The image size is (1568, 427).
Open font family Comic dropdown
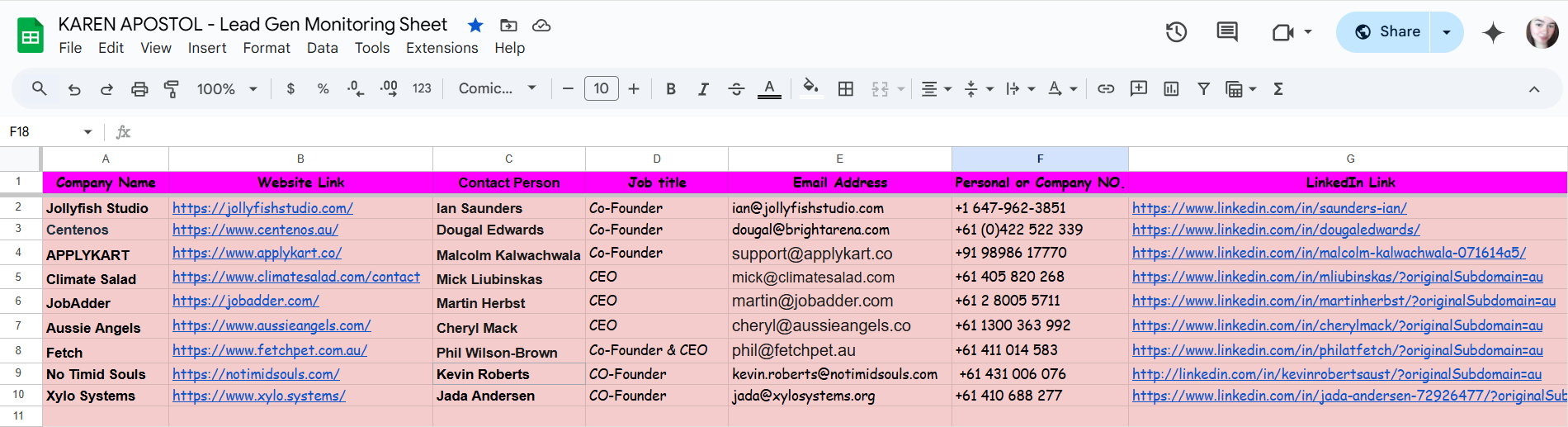pos(498,88)
